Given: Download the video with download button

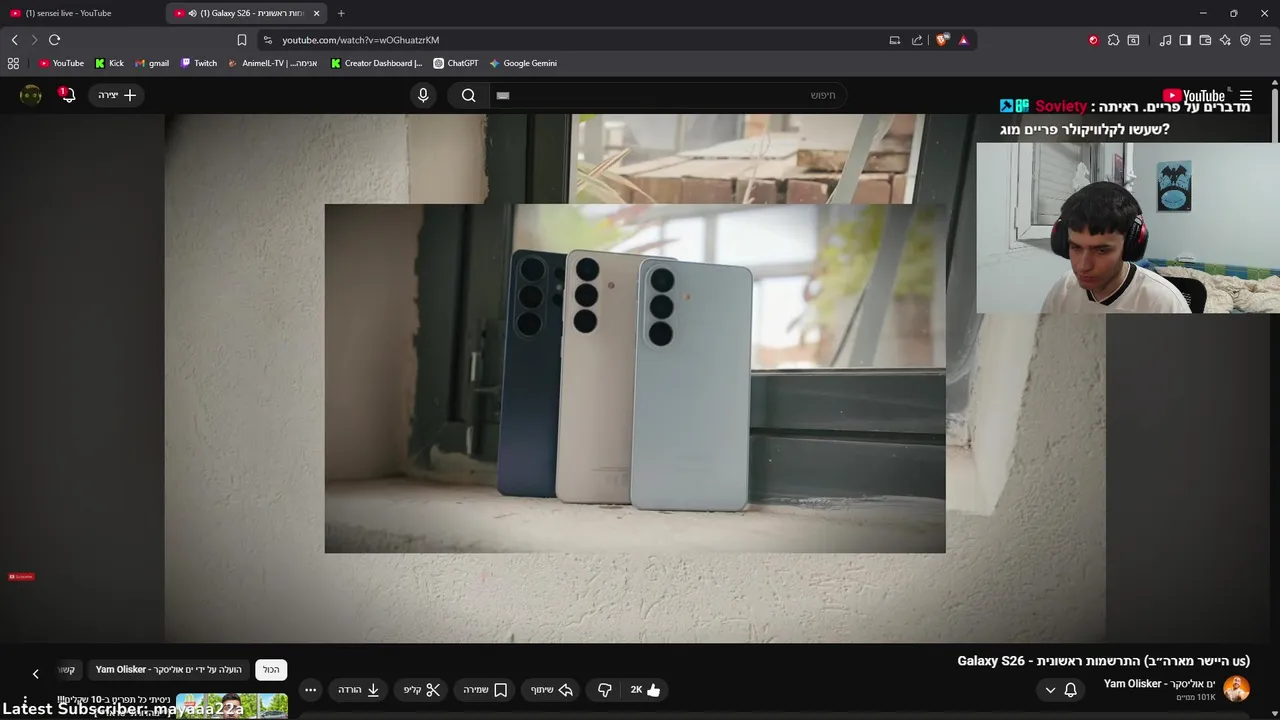Looking at the screenshot, I should [x=359, y=690].
